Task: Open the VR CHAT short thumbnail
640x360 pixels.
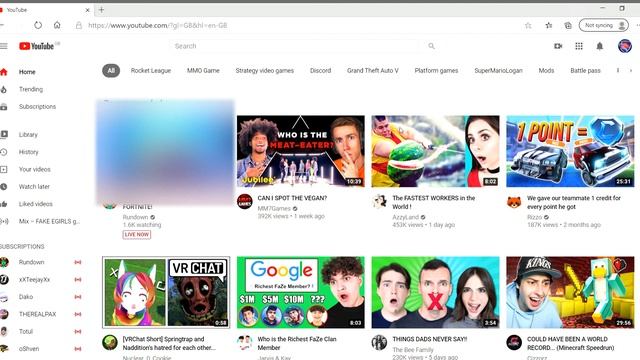Action: pos(166,292)
